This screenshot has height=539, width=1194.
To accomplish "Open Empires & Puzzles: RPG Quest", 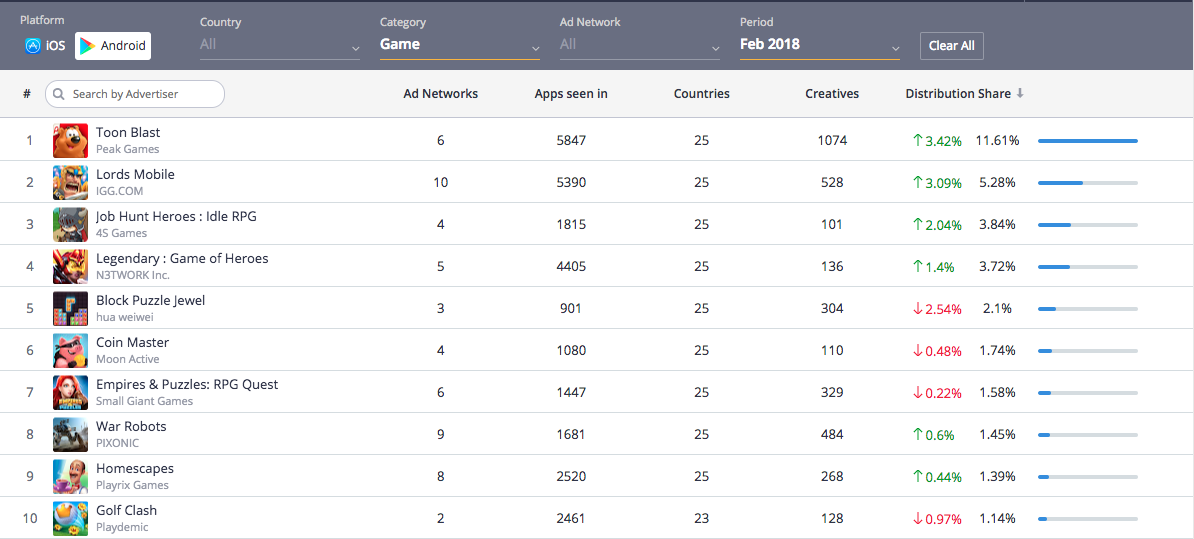I will [187, 384].
